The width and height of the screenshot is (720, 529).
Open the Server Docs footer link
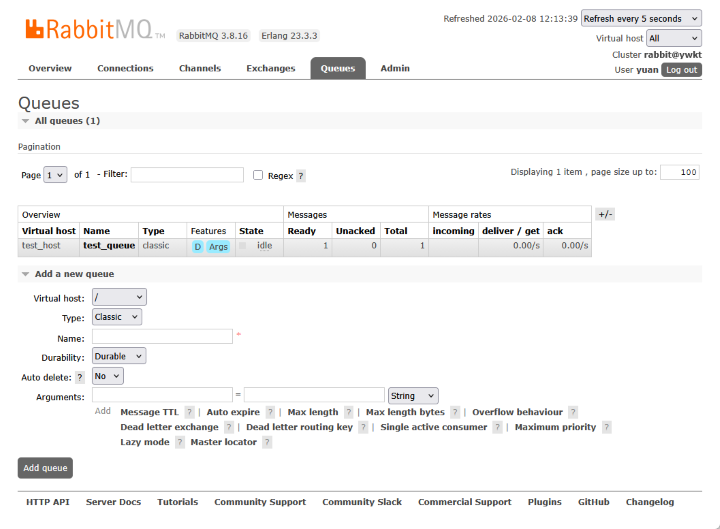113,502
